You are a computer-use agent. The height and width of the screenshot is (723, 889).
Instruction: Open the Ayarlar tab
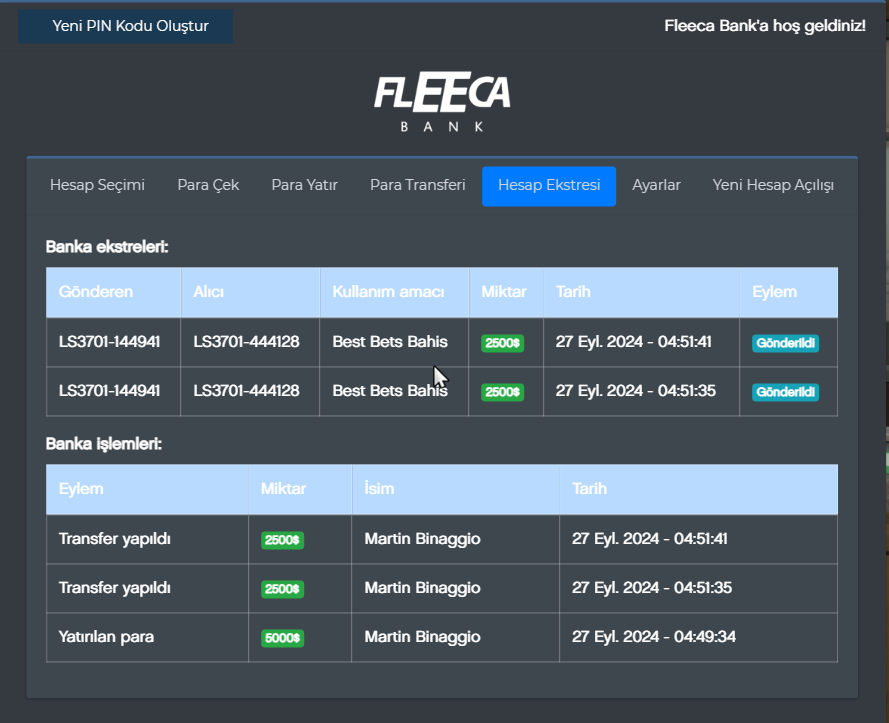656,185
